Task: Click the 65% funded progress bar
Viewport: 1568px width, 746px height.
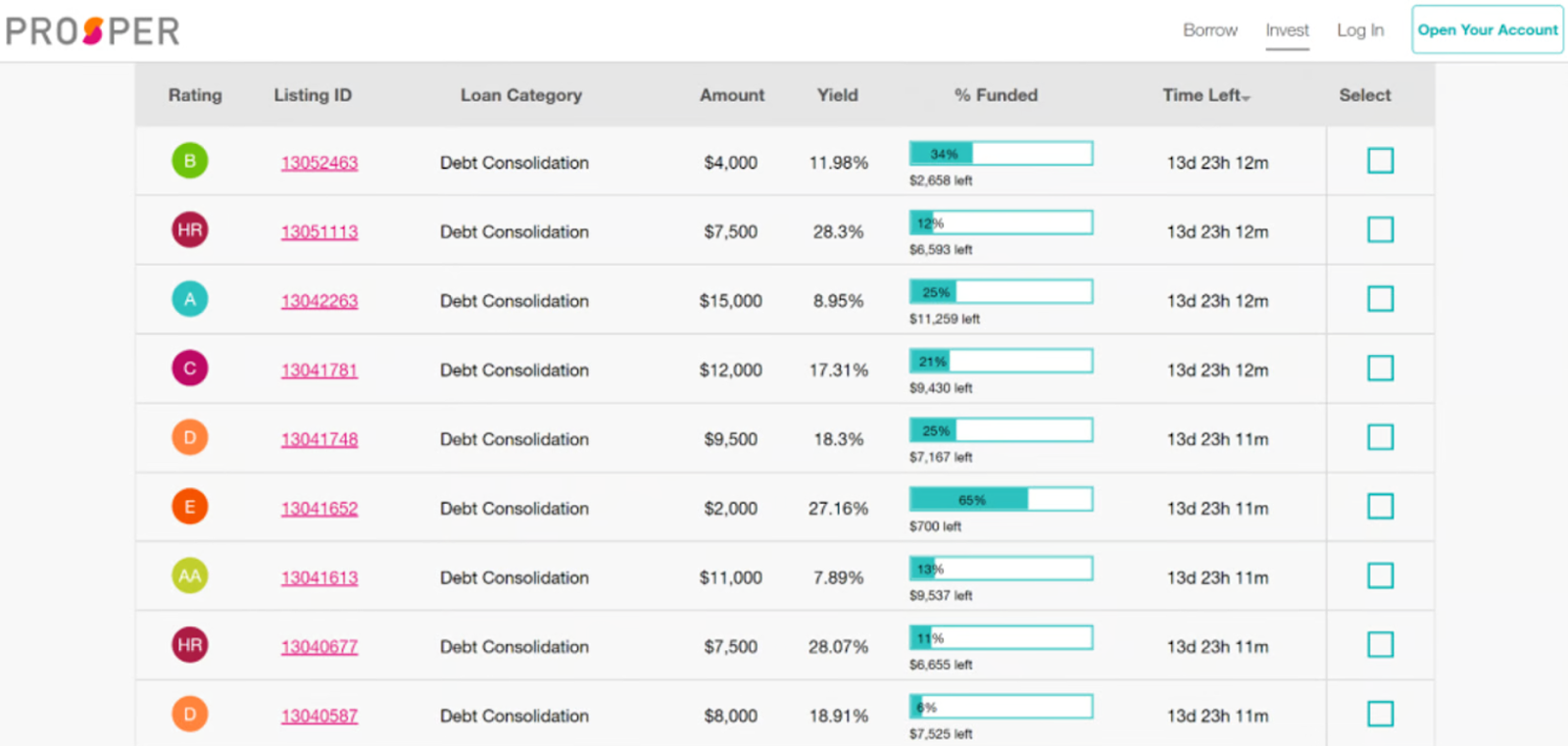Action: 1001,500
